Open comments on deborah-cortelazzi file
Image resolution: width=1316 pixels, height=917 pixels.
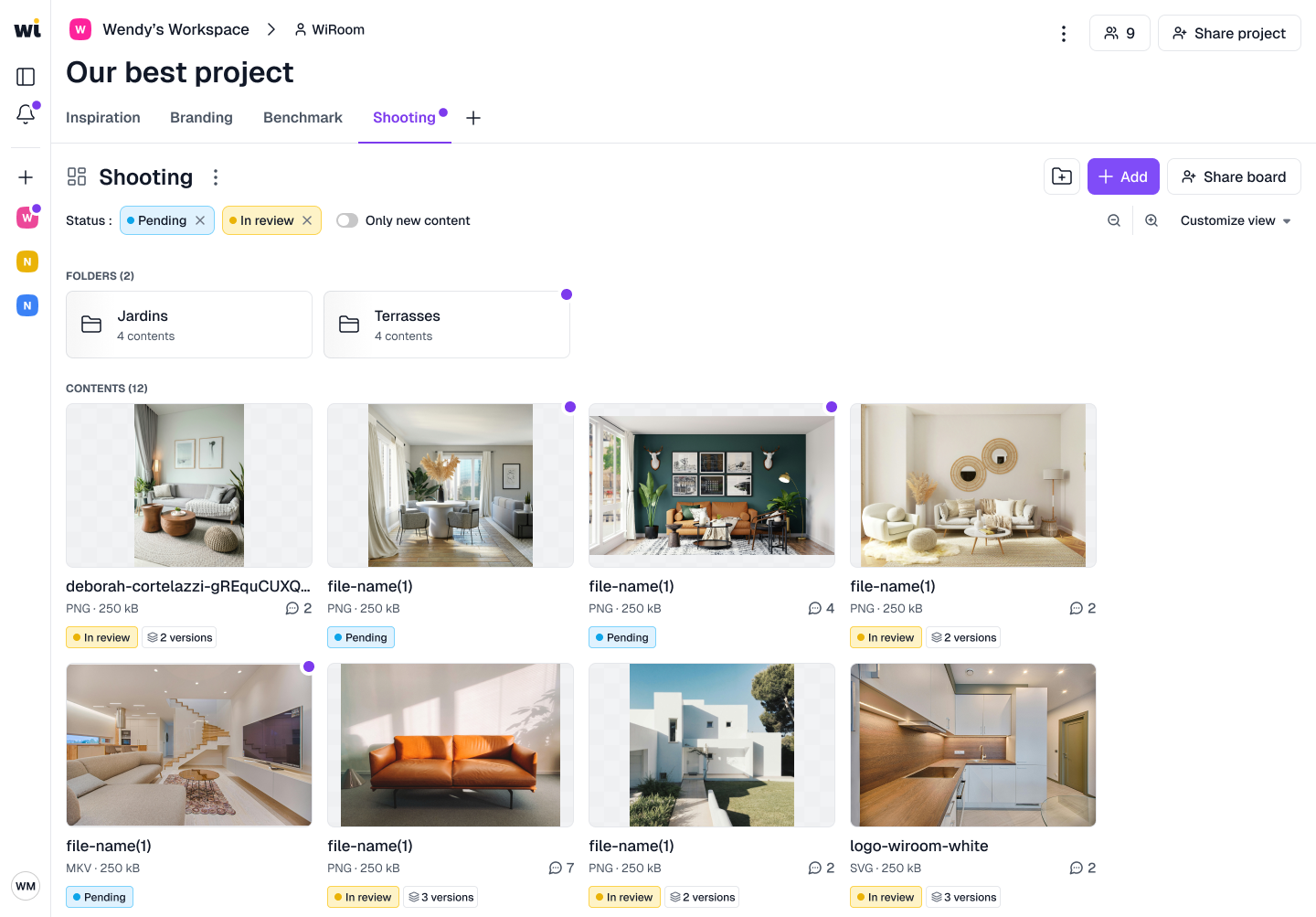coord(299,608)
